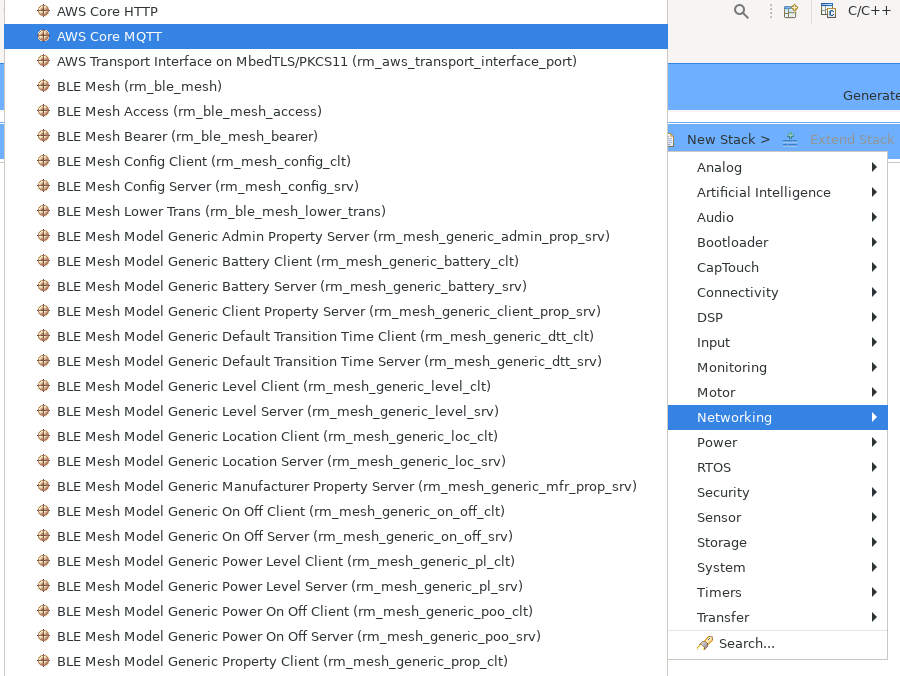Open the Open Perspective toolbar icon
Image resolution: width=900 pixels, height=676 pixels.
click(x=791, y=11)
